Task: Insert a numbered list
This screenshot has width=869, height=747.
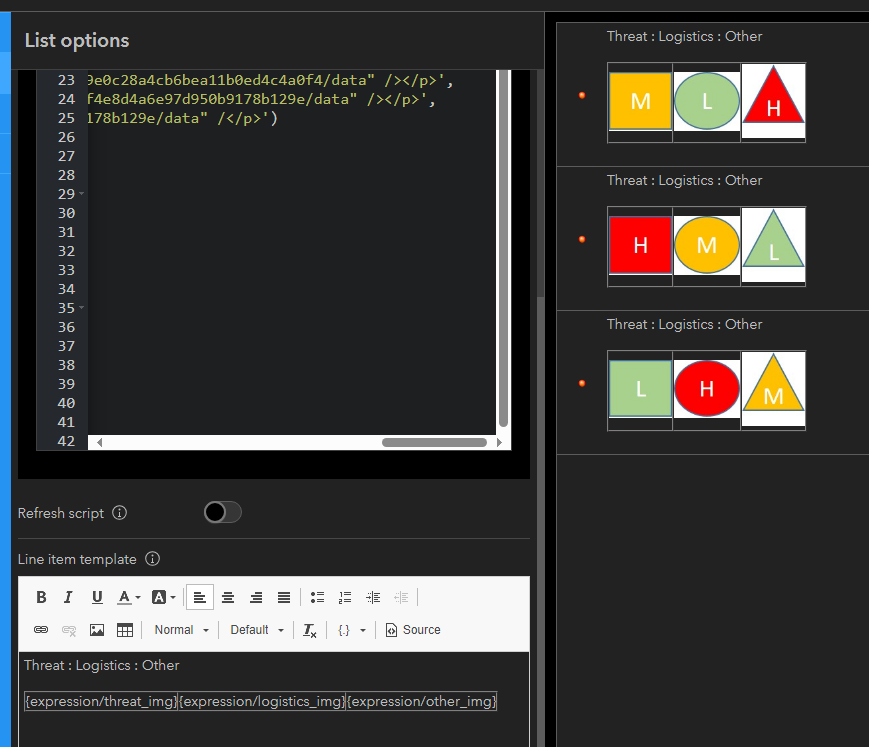Action: tap(345, 597)
